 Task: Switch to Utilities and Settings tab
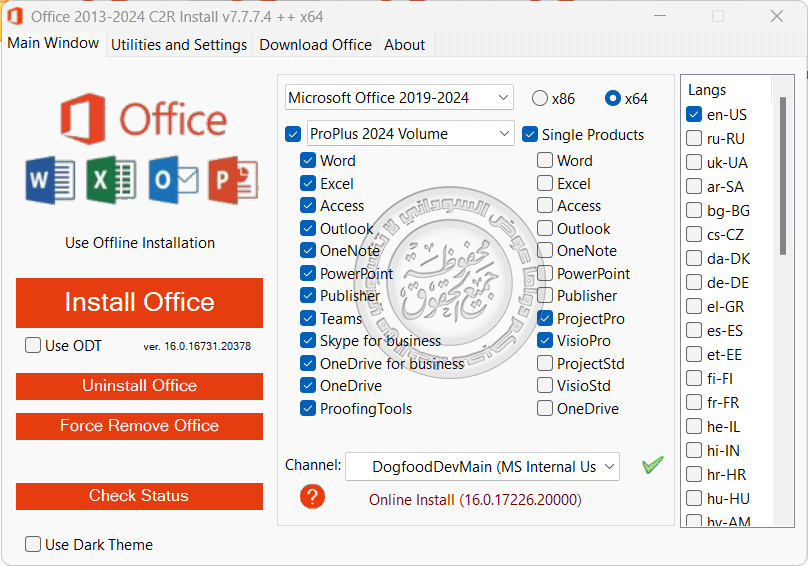tap(179, 45)
